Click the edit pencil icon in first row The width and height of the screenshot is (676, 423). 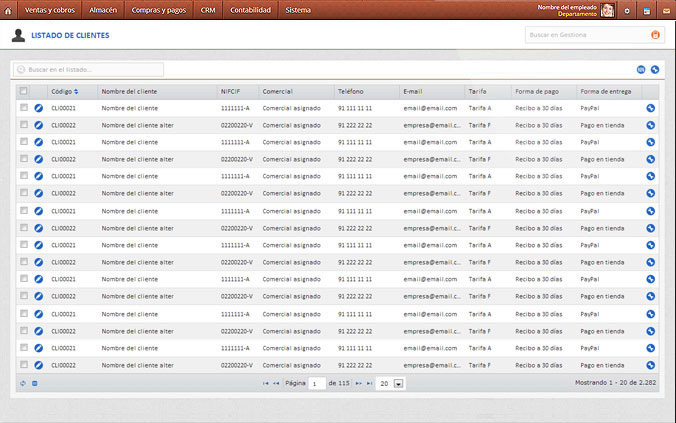coord(39,108)
